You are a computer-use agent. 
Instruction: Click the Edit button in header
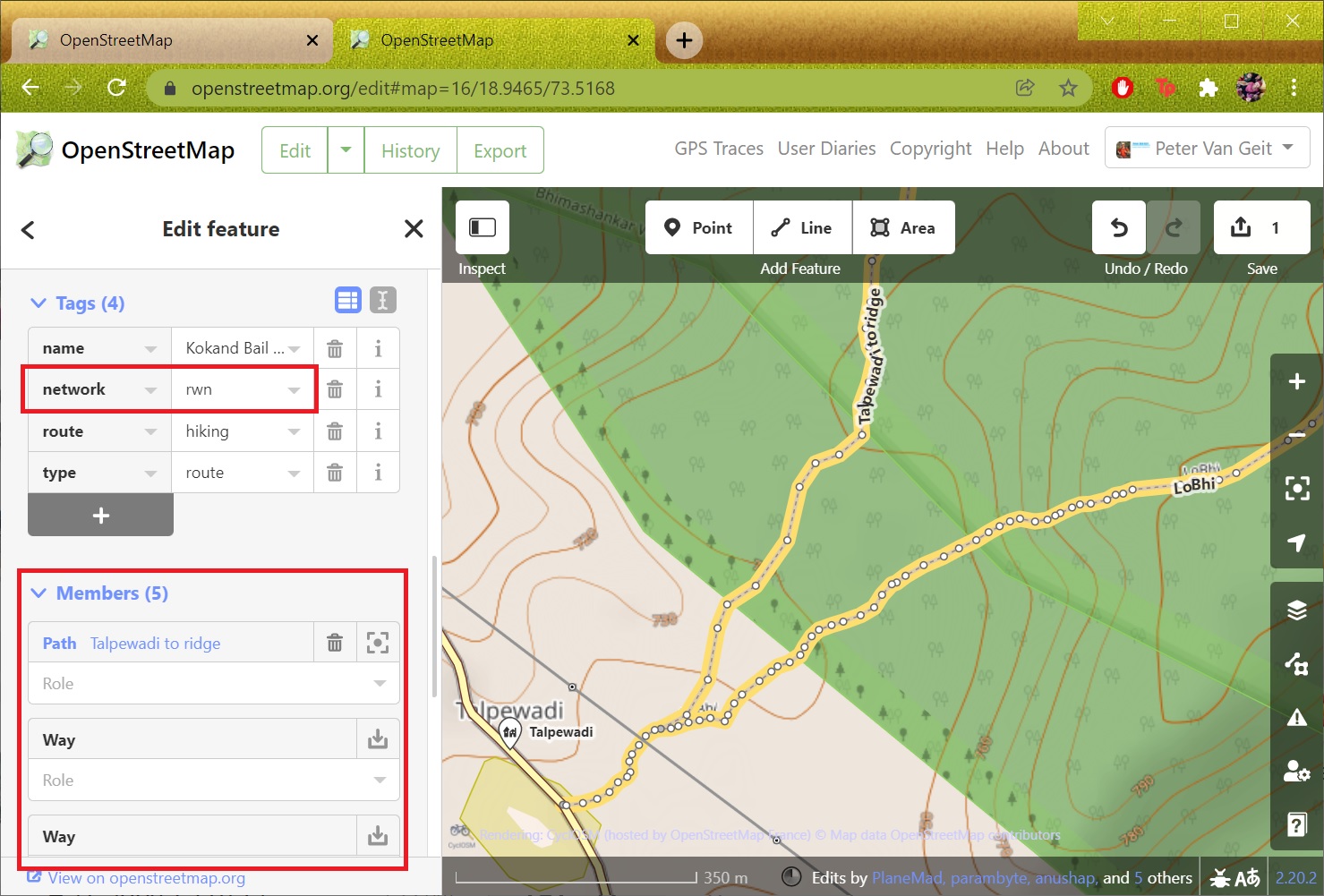(295, 150)
